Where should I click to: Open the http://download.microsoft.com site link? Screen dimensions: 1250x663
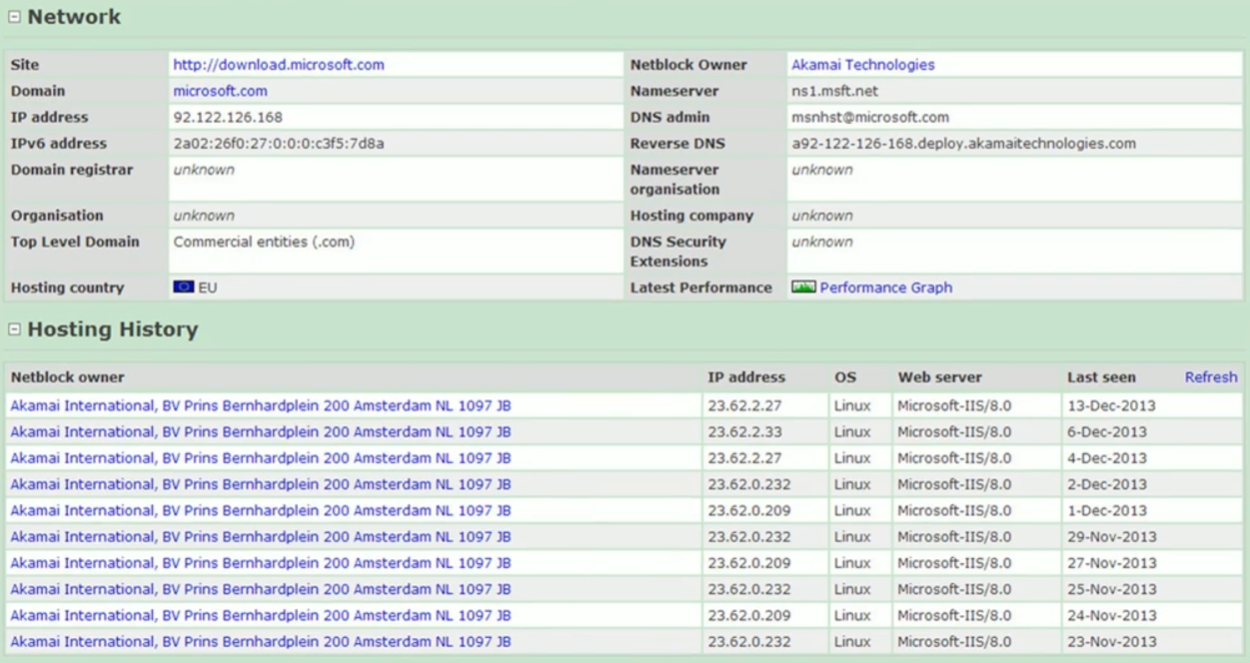click(279, 65)
